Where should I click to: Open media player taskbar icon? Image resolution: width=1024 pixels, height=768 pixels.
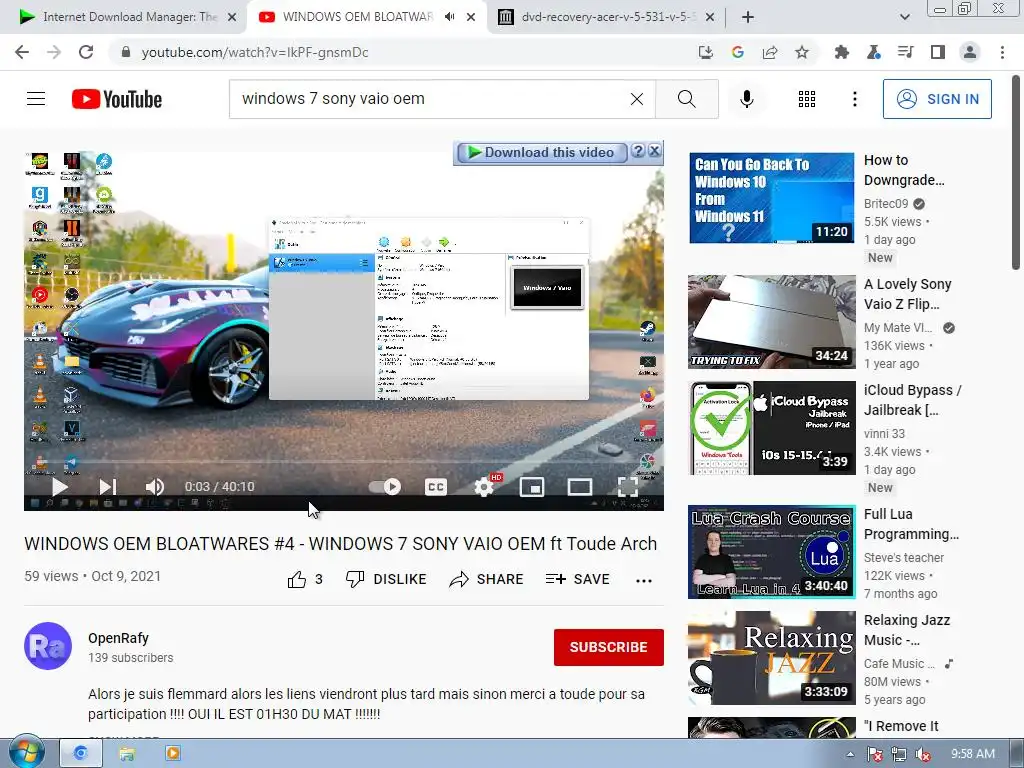[173, 754]
